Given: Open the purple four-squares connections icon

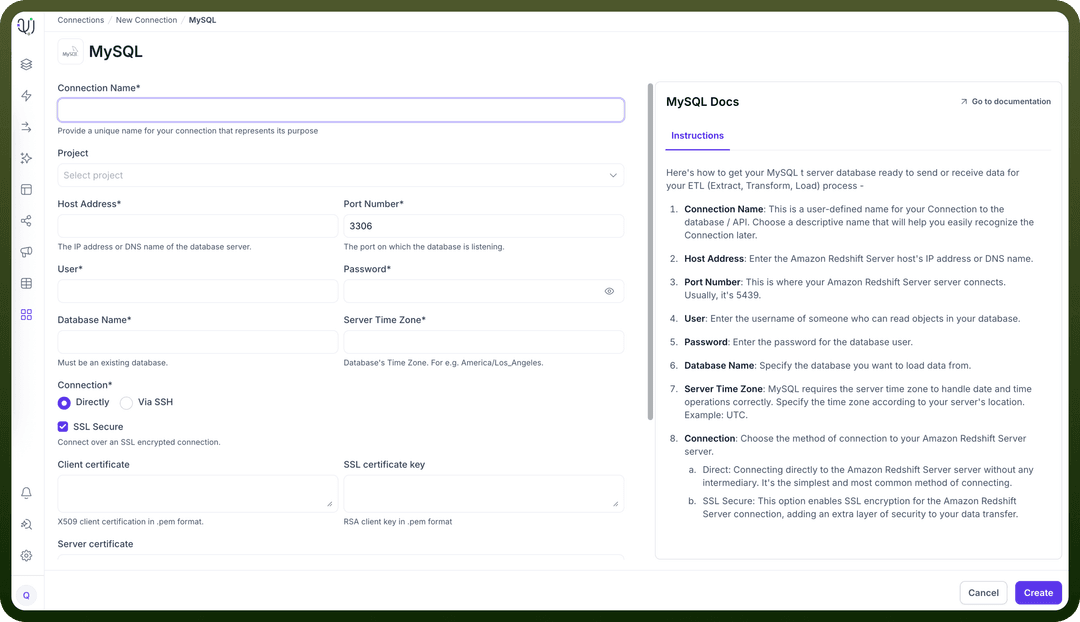Looking at the screenshot, I should click(26, 315).
